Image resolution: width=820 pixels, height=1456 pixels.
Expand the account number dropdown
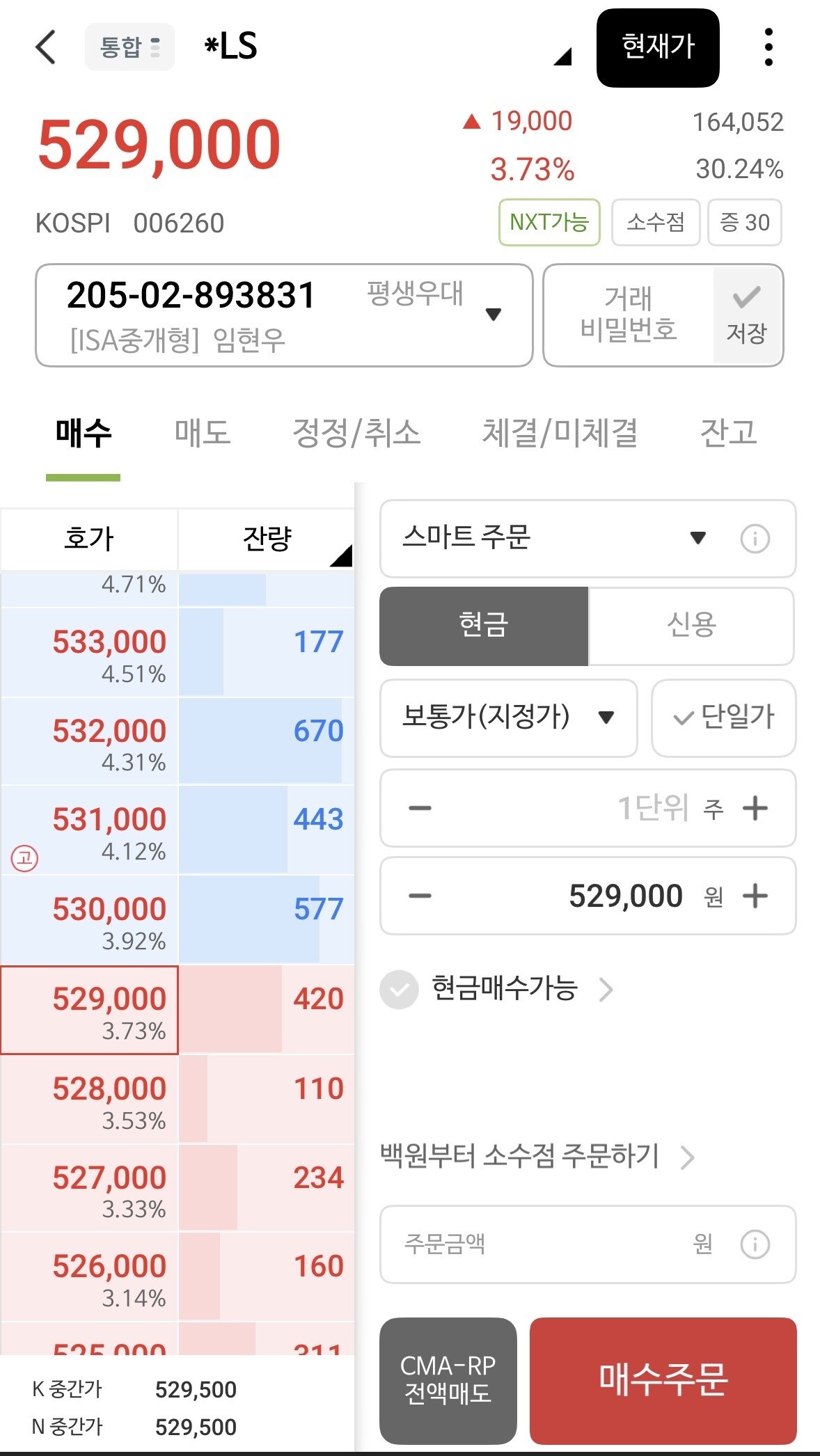tap(494, 315)
